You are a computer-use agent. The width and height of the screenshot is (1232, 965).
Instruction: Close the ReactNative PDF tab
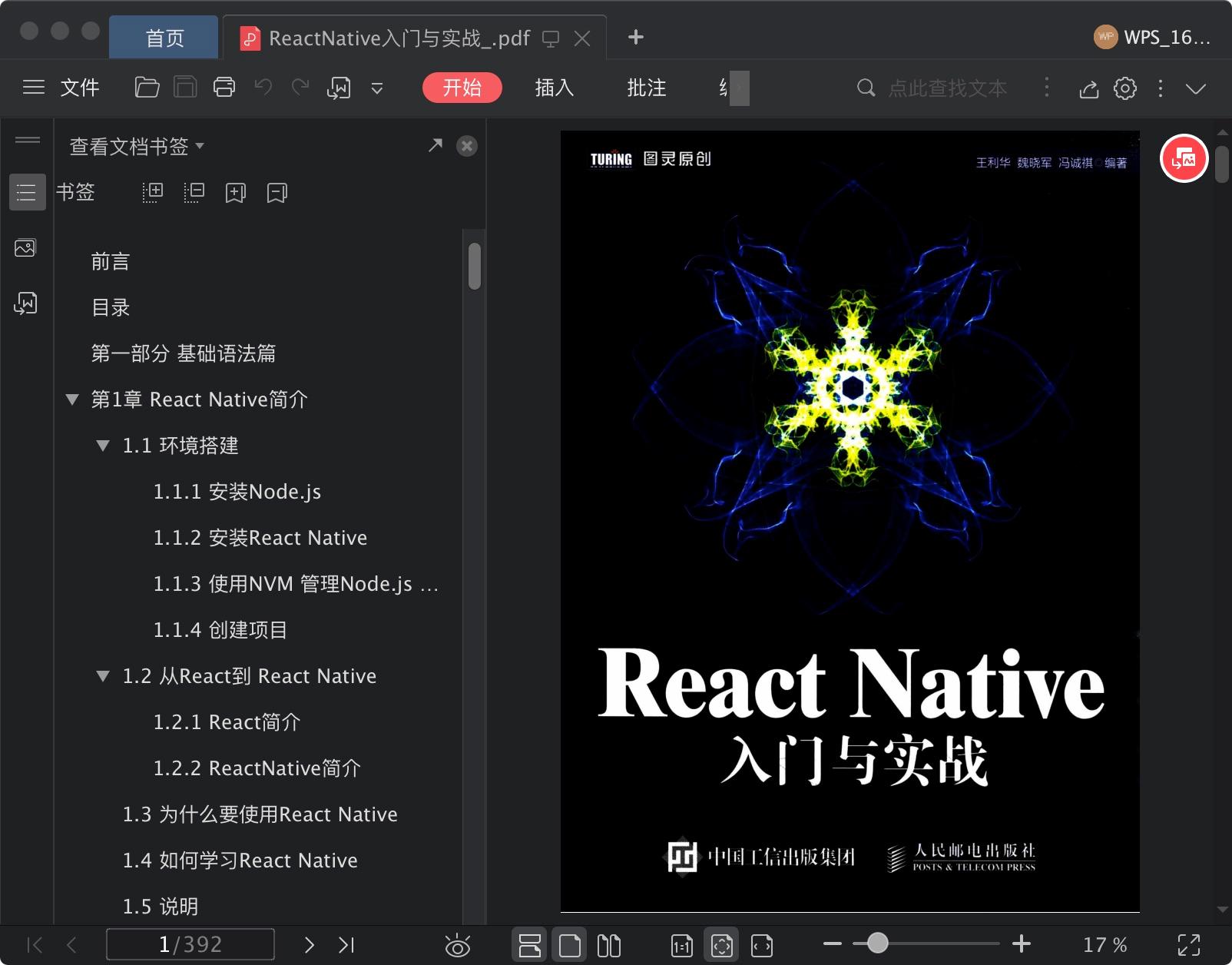pyautogui.click(x=583, y=38)
